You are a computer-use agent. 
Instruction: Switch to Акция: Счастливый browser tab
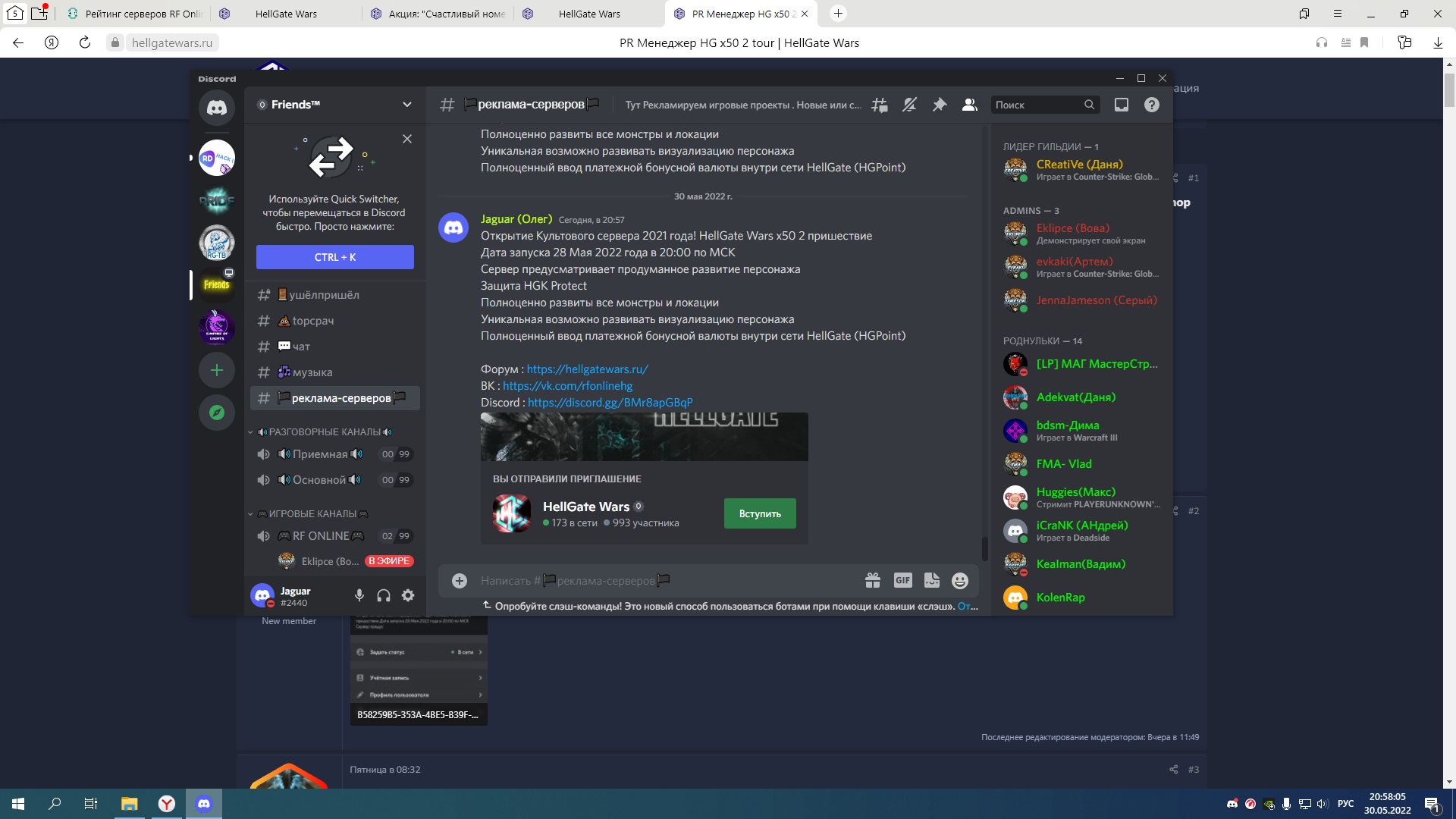(438, 14)
